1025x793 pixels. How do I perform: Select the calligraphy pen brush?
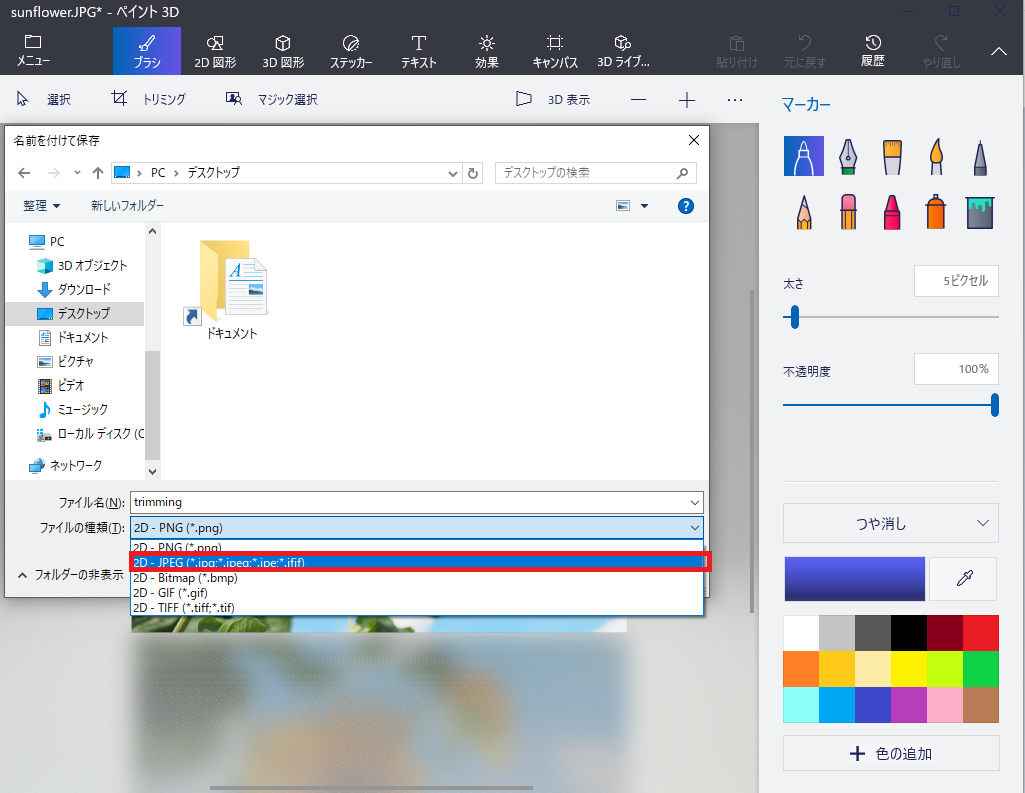(x=848, y=155)
